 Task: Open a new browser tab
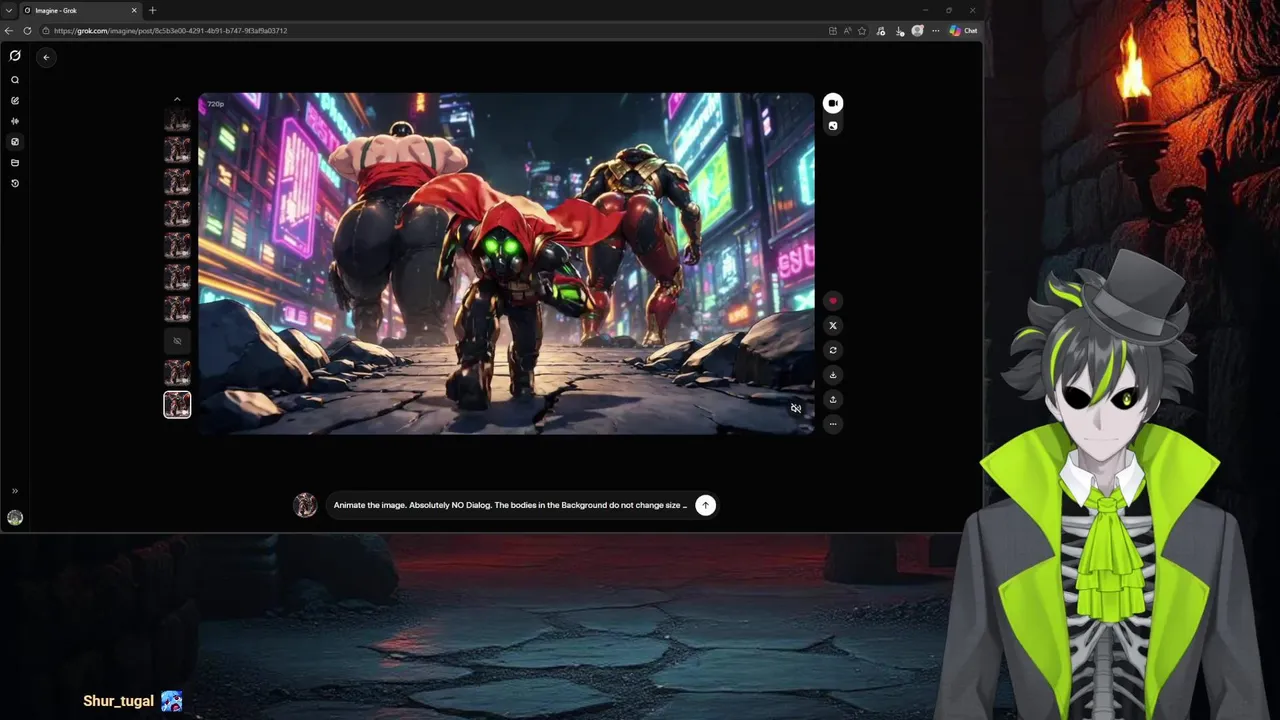click(152, 10)
